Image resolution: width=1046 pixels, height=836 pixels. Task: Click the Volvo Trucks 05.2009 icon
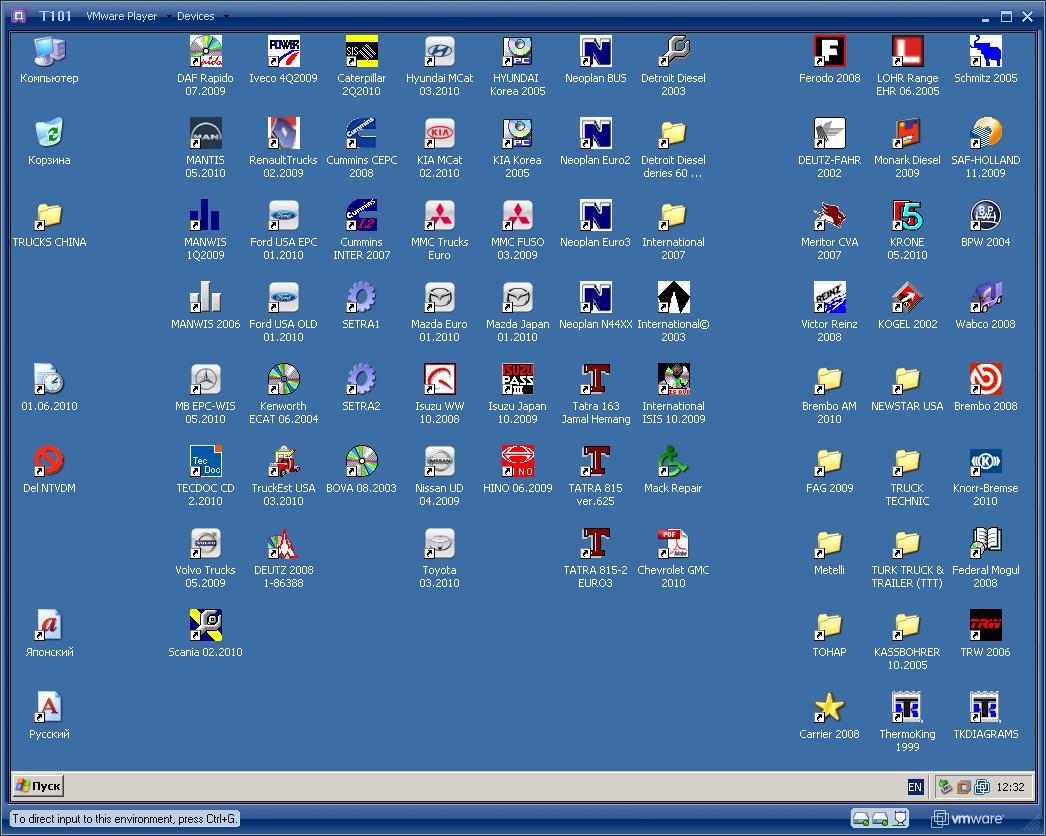coord(206,544)
